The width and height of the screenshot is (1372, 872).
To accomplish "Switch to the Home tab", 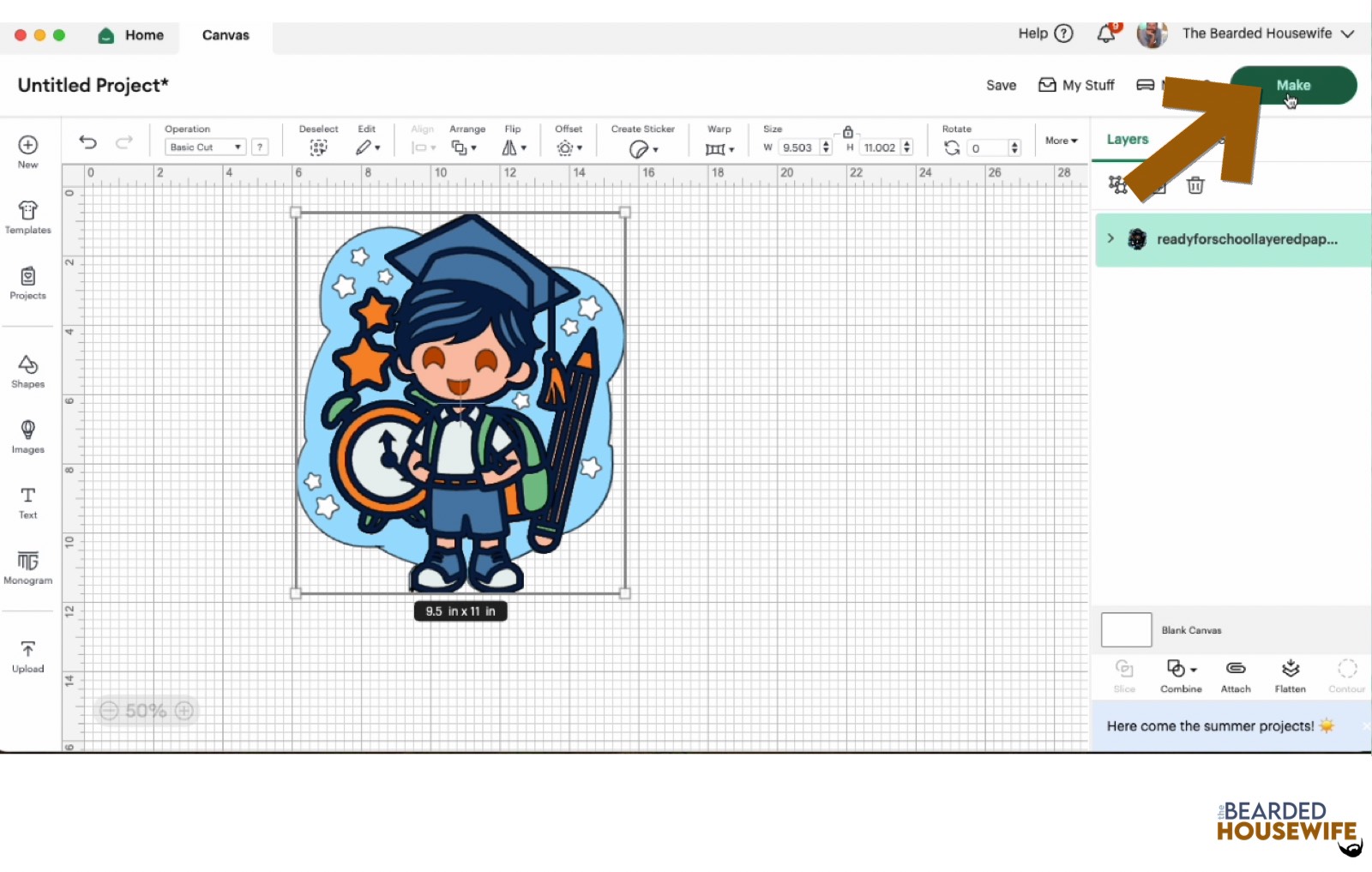I will click(x=131, y=35).
